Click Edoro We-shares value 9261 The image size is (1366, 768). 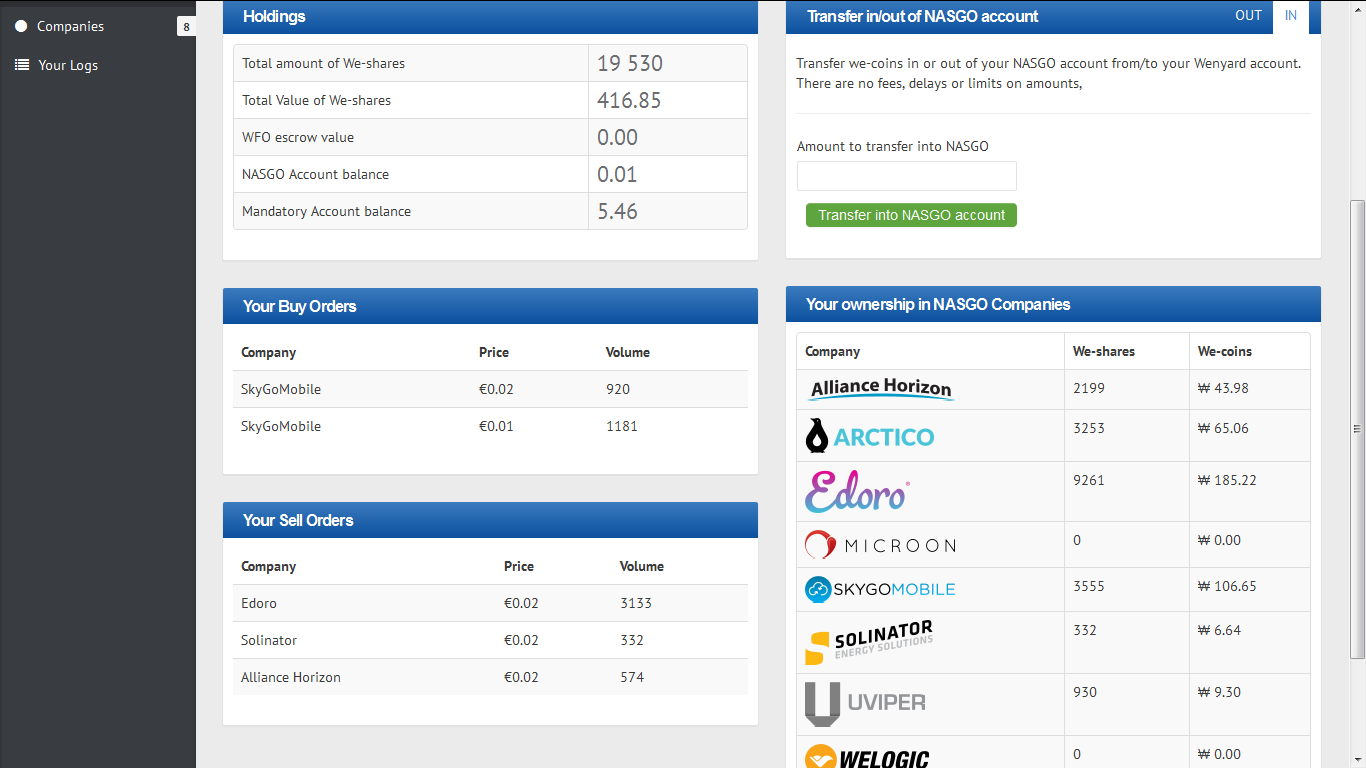point(1088,480)
